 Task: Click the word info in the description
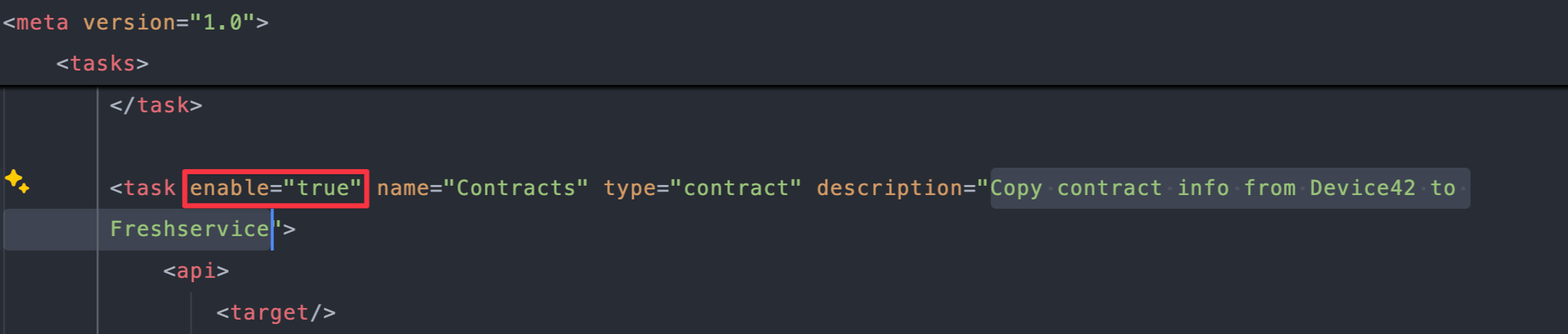coord(1203,188)
